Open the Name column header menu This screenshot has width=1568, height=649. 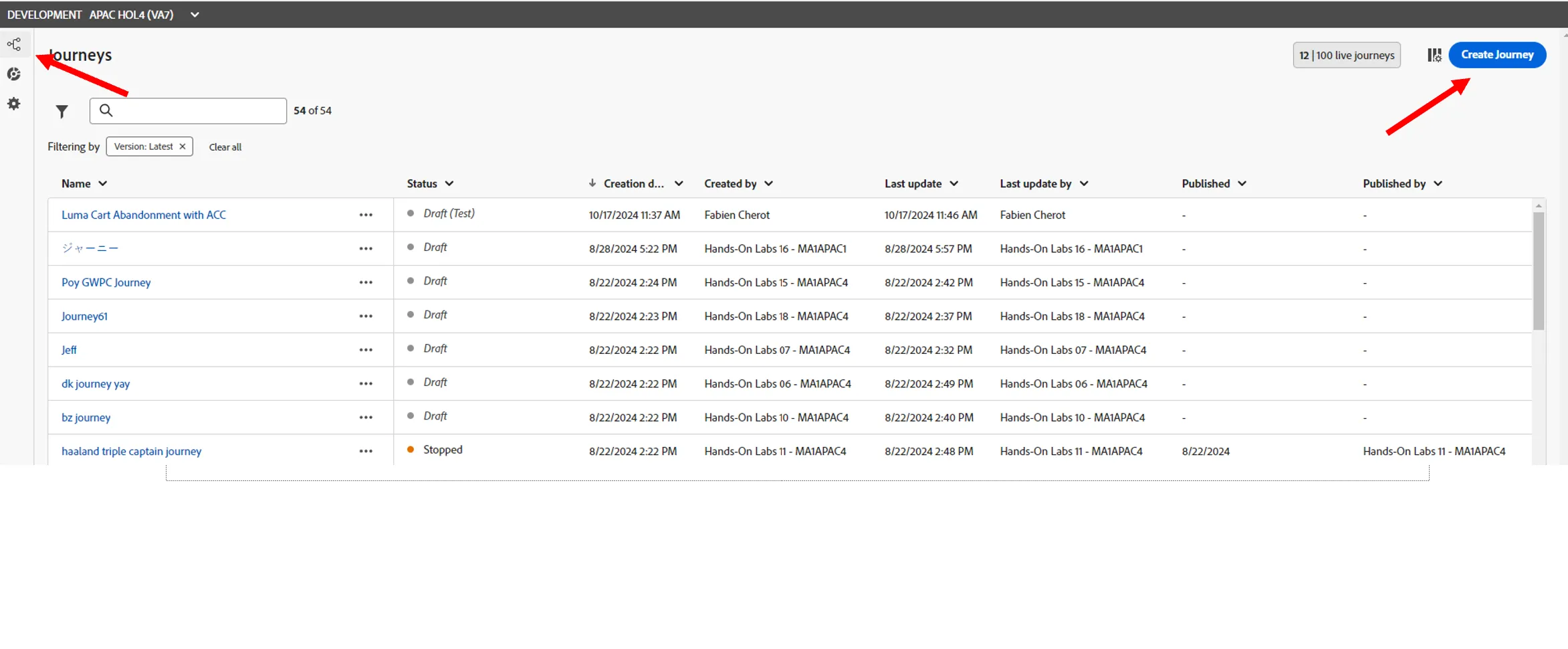tap(103, 183)
